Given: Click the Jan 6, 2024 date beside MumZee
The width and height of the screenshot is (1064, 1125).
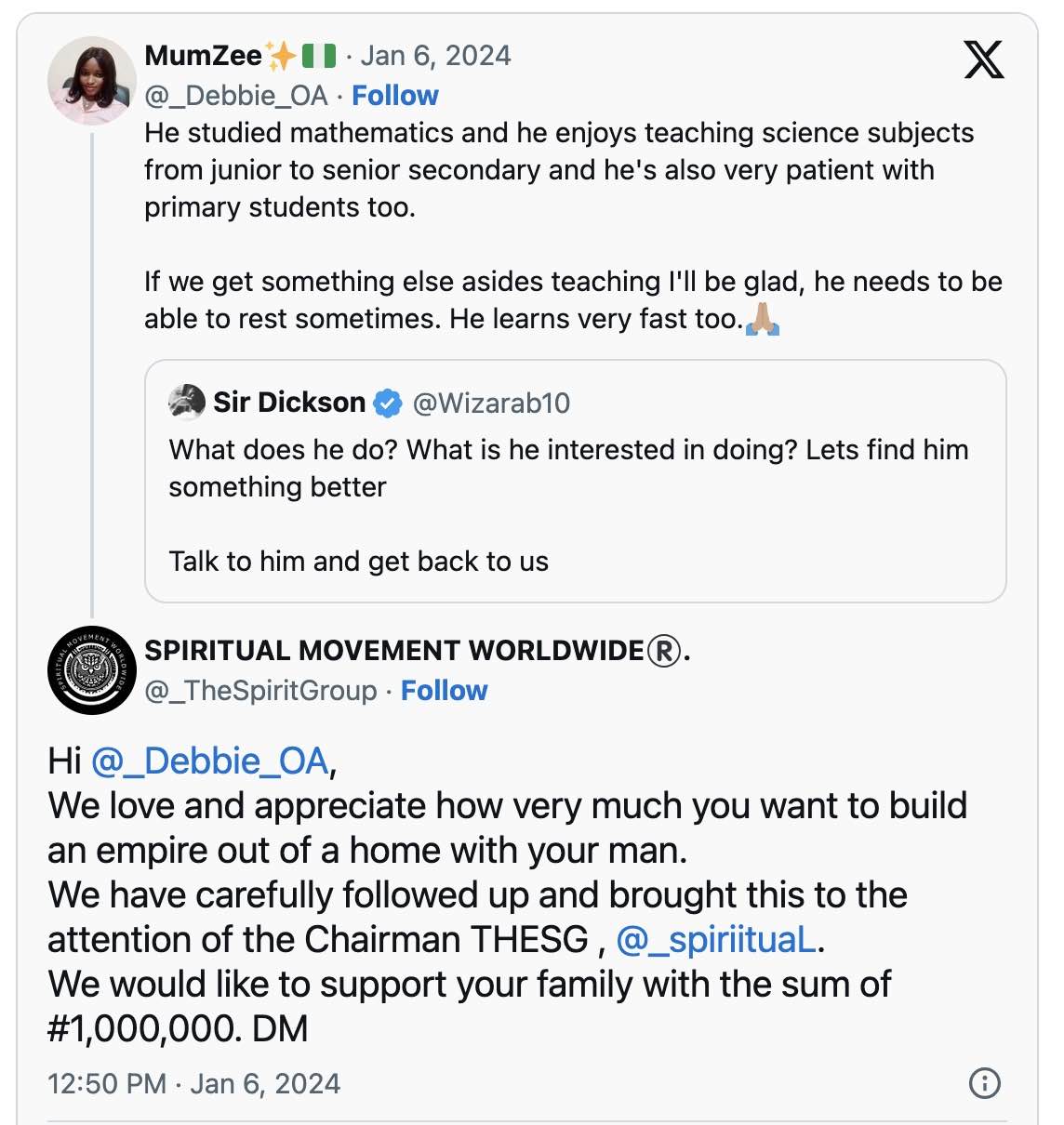Looking at the screenshot, I should 435,56.
